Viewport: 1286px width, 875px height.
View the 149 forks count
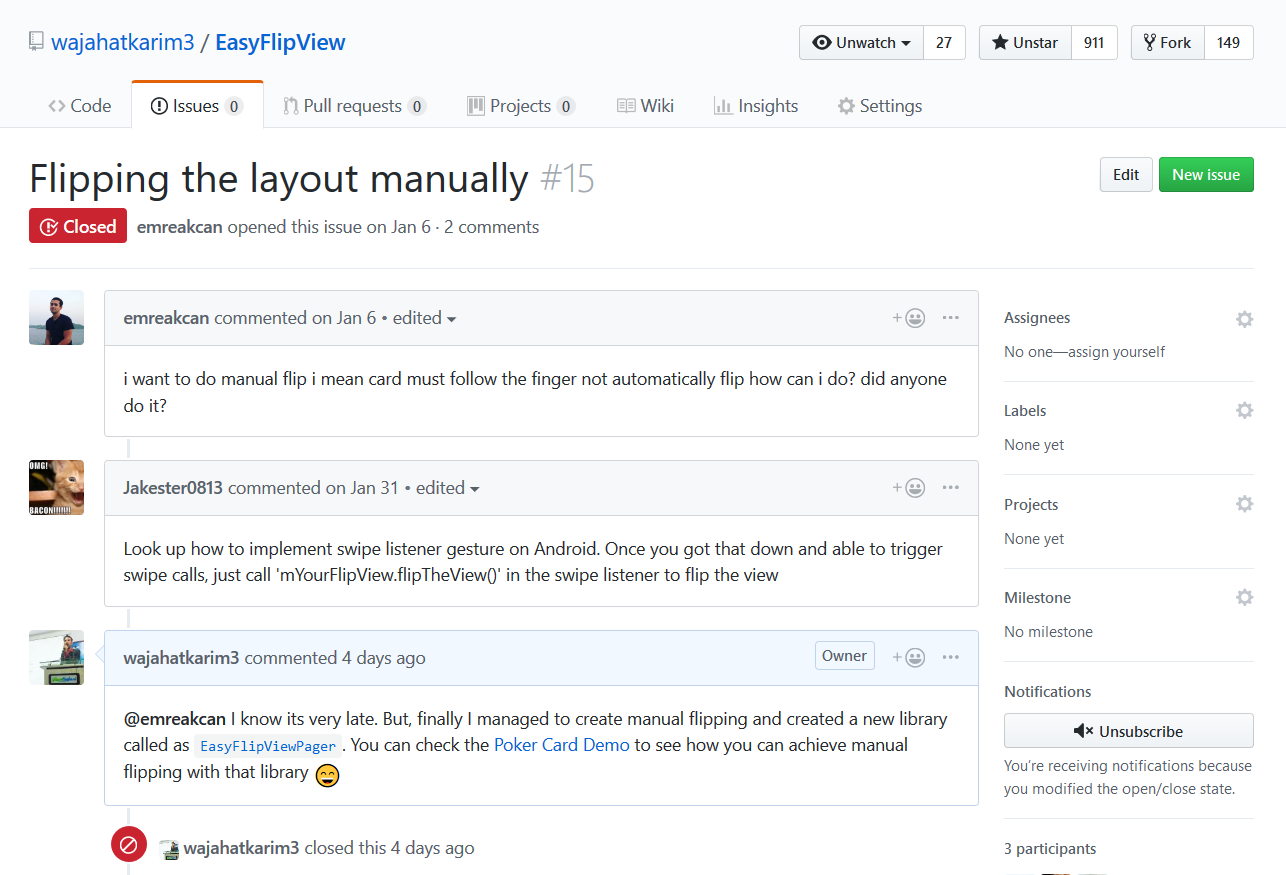pos(1229,43)
